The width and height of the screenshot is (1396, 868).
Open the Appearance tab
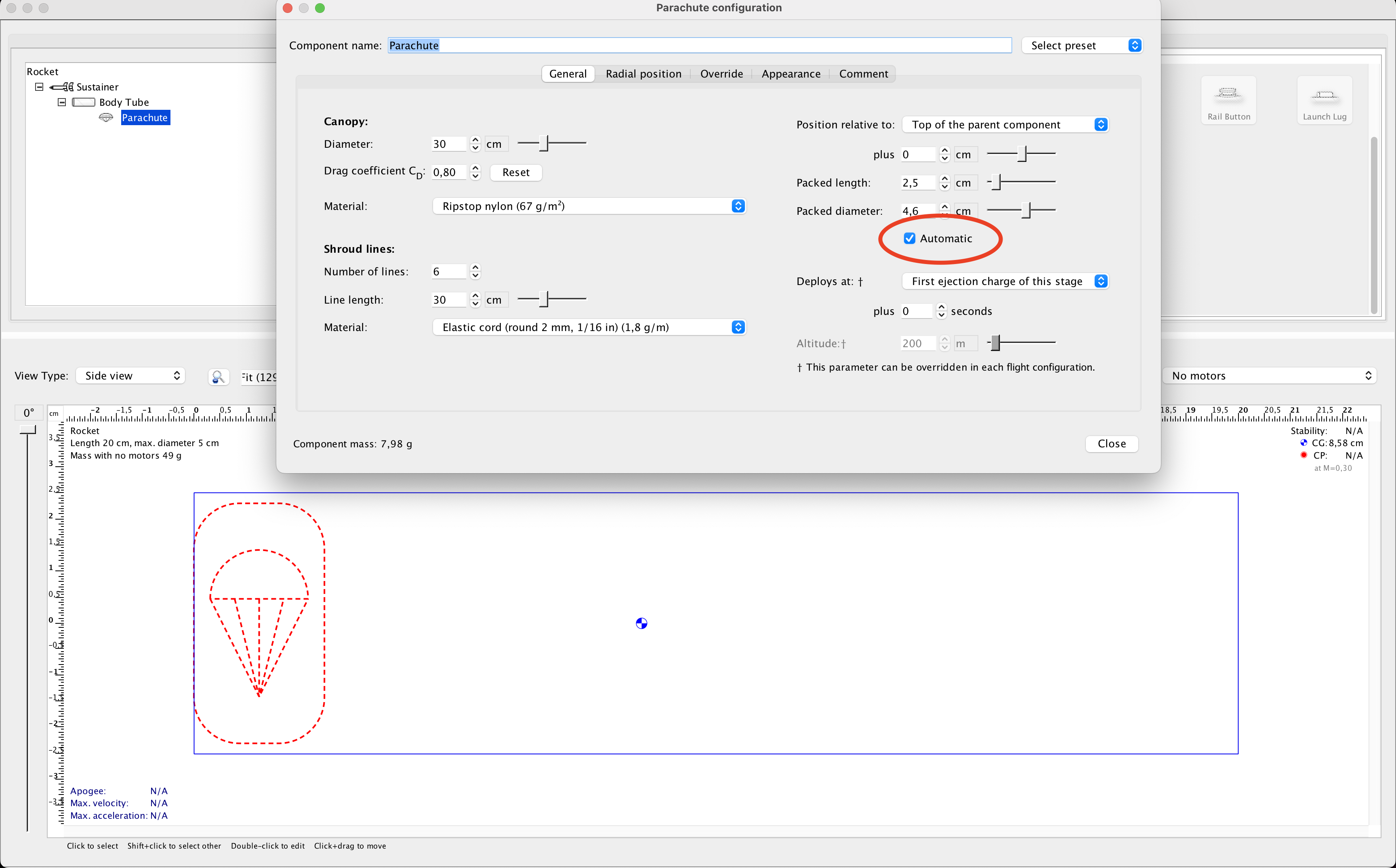tap(791, 73)
